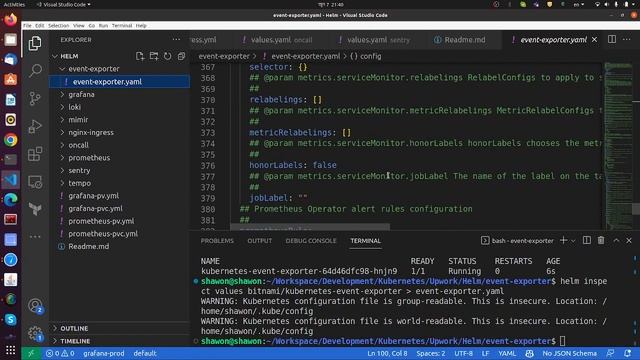Screen dimensions: 640x360
Task: Open the File menu
Action: coord(27,25)
